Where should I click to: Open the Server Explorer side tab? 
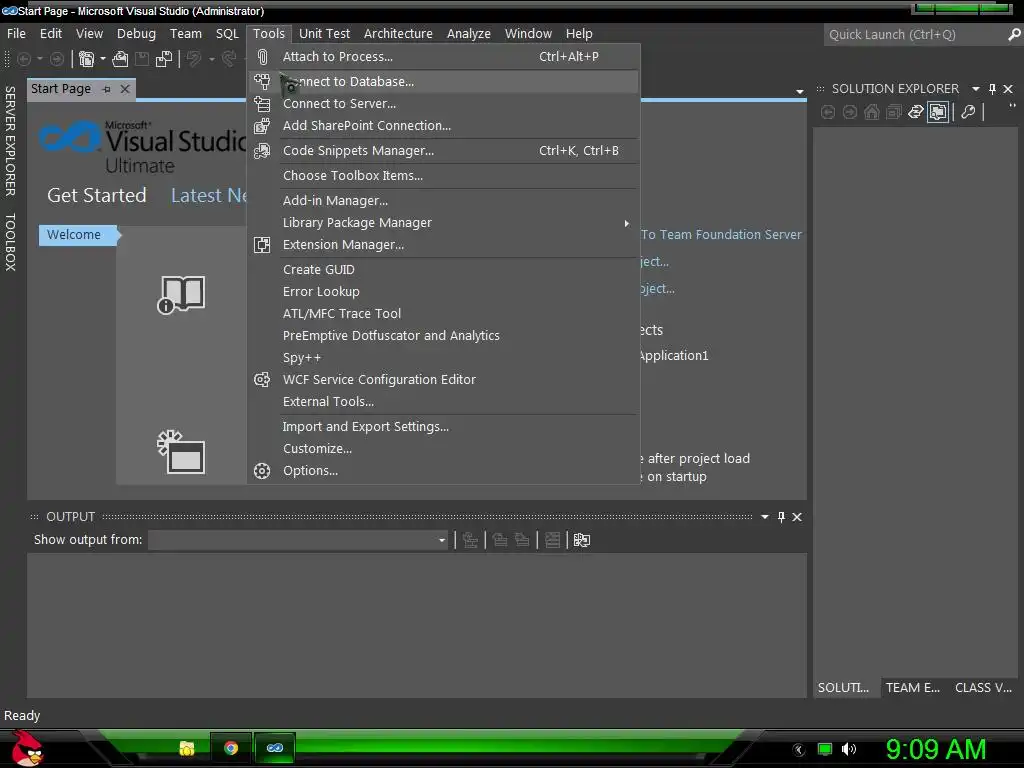click(10, 140)
